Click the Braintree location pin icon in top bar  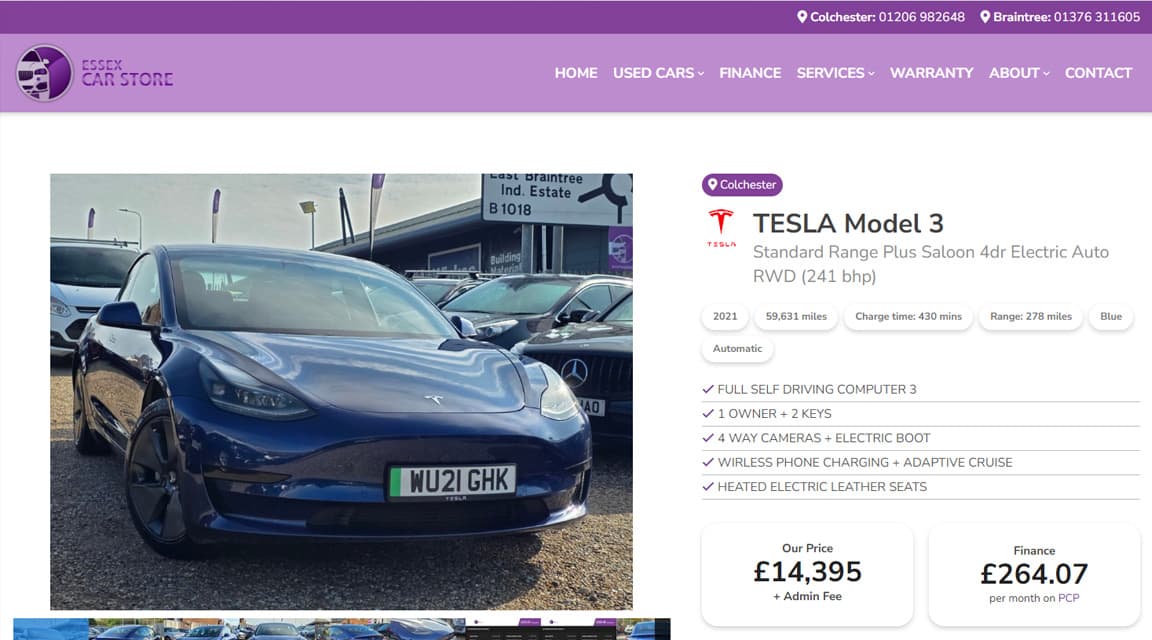985,17
